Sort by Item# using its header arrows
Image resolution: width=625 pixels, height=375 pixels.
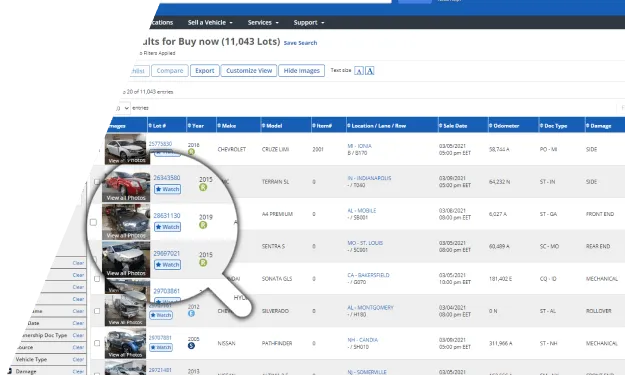314,126
